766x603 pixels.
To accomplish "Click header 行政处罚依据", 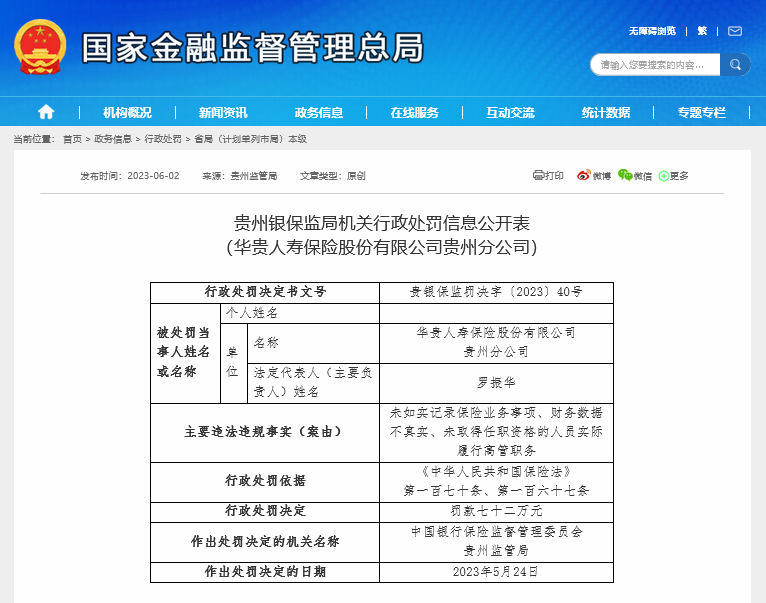I will point(265,481).
